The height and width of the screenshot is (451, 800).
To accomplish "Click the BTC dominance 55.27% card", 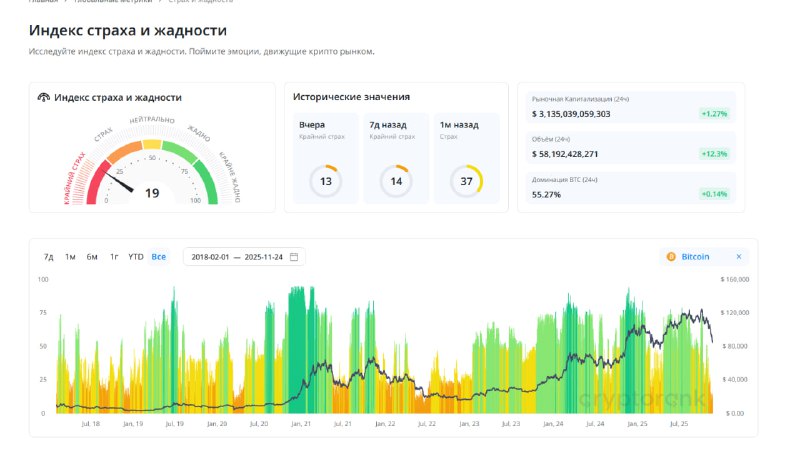I will (x=631, y=188).
